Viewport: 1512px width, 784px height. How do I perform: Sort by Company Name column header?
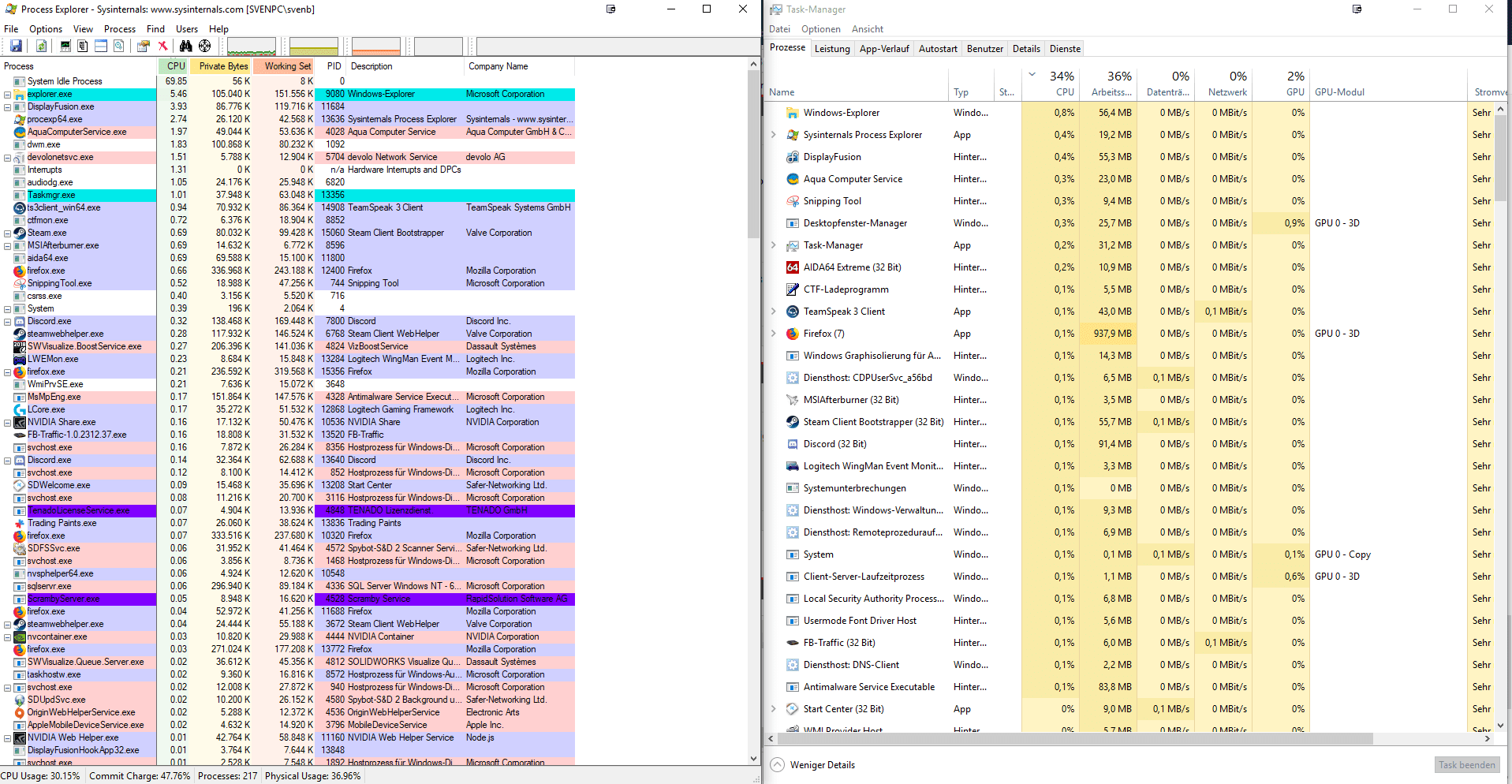point(519,66)
